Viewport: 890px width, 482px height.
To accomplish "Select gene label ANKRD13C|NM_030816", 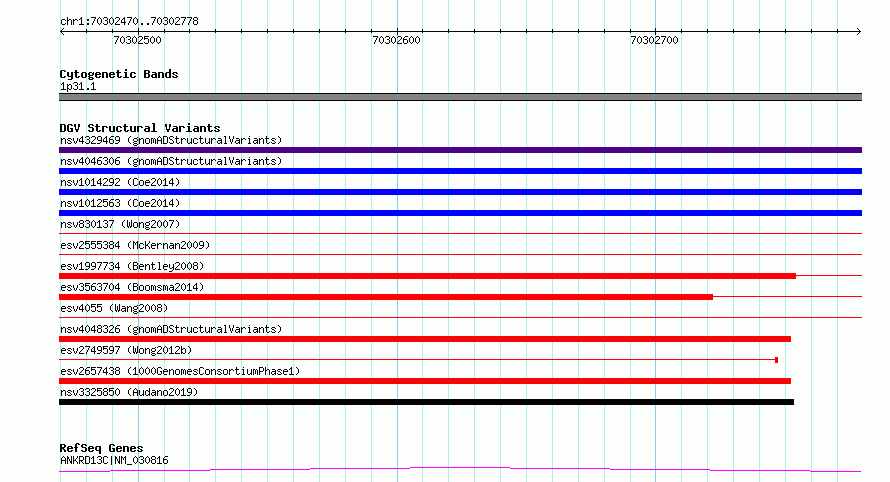I will (x=114, y=460).
